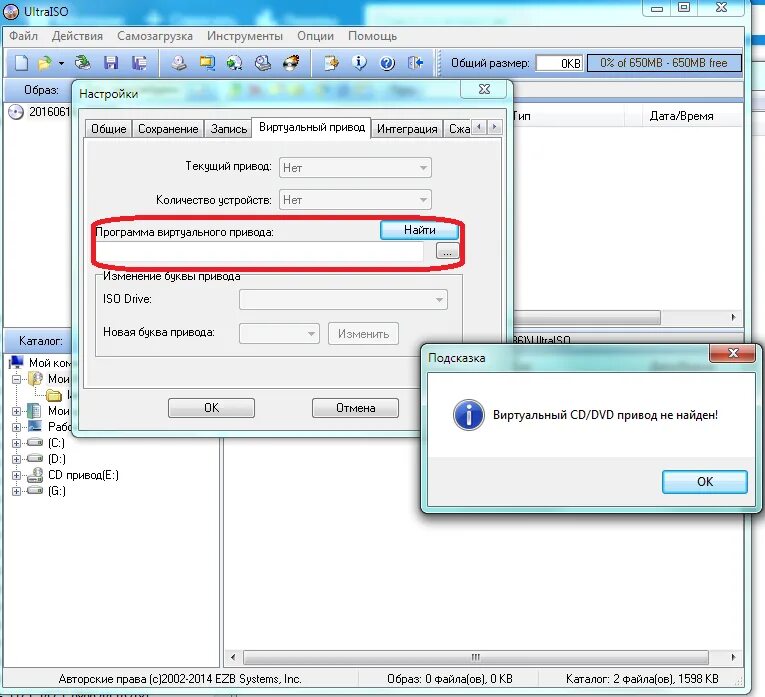Click the Save As multi-floppy icon

pos(140,63)
